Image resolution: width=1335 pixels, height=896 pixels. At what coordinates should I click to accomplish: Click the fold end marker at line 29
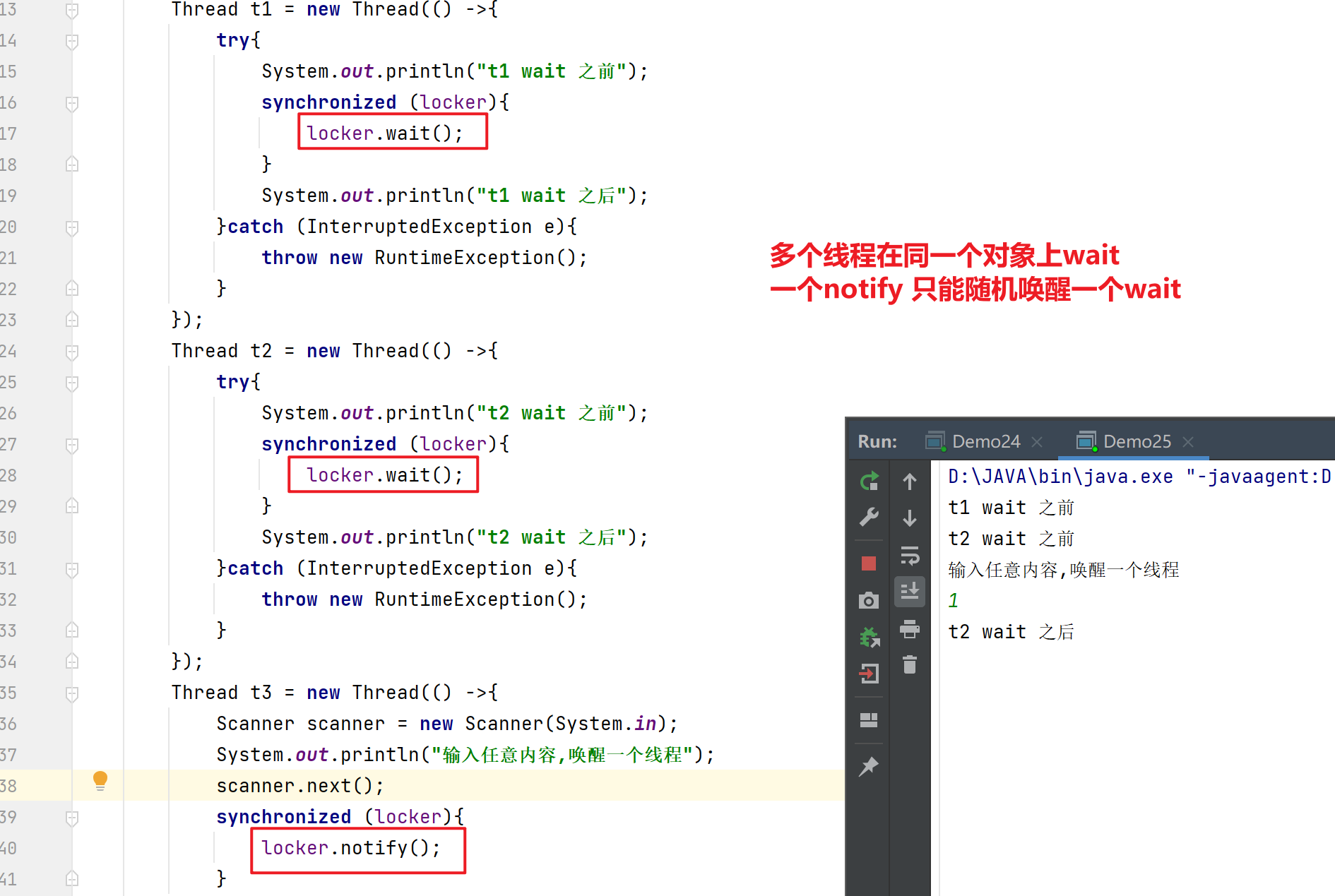[x=72, y=506]
